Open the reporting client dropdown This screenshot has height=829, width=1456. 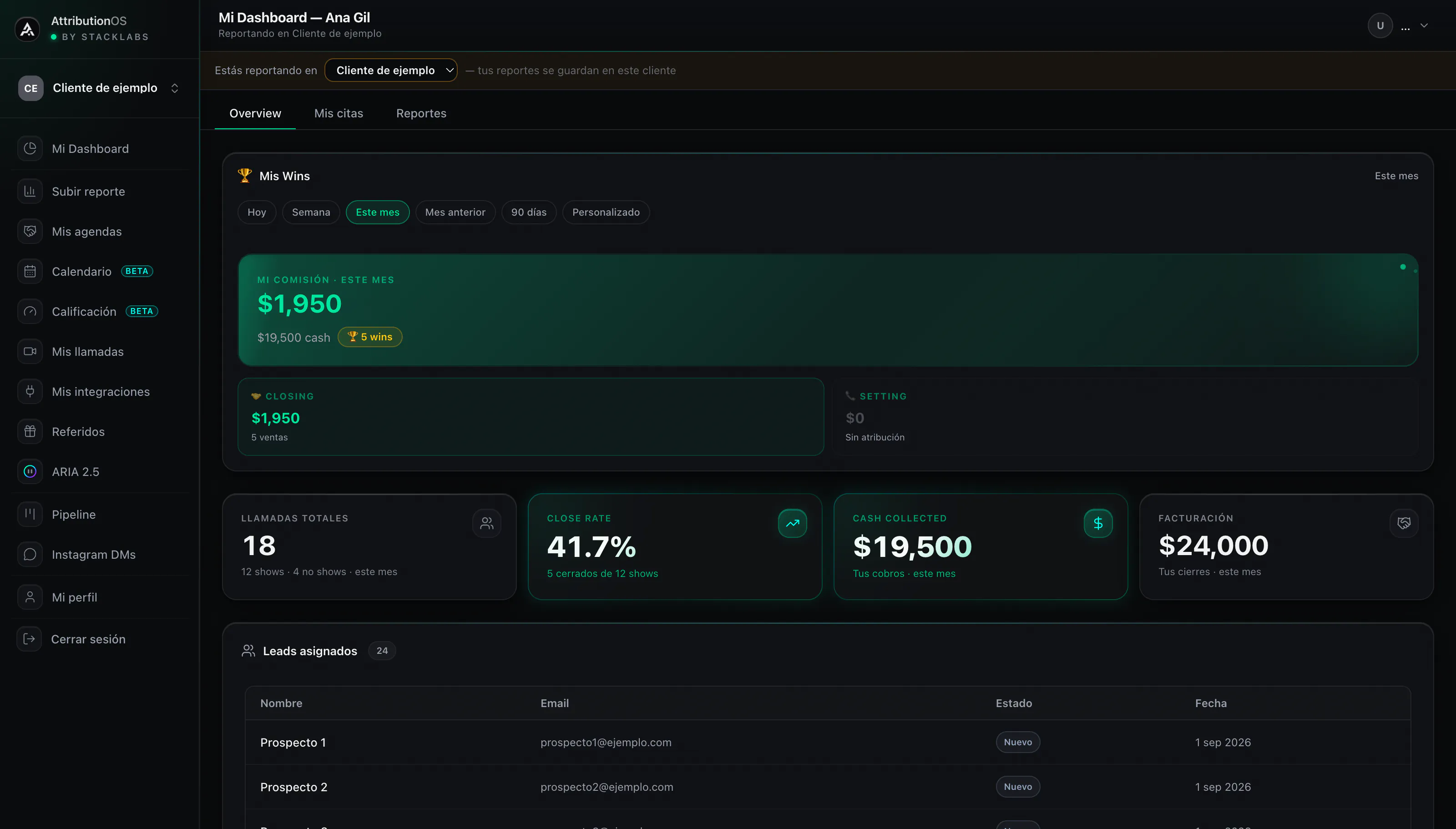point(390,70)
